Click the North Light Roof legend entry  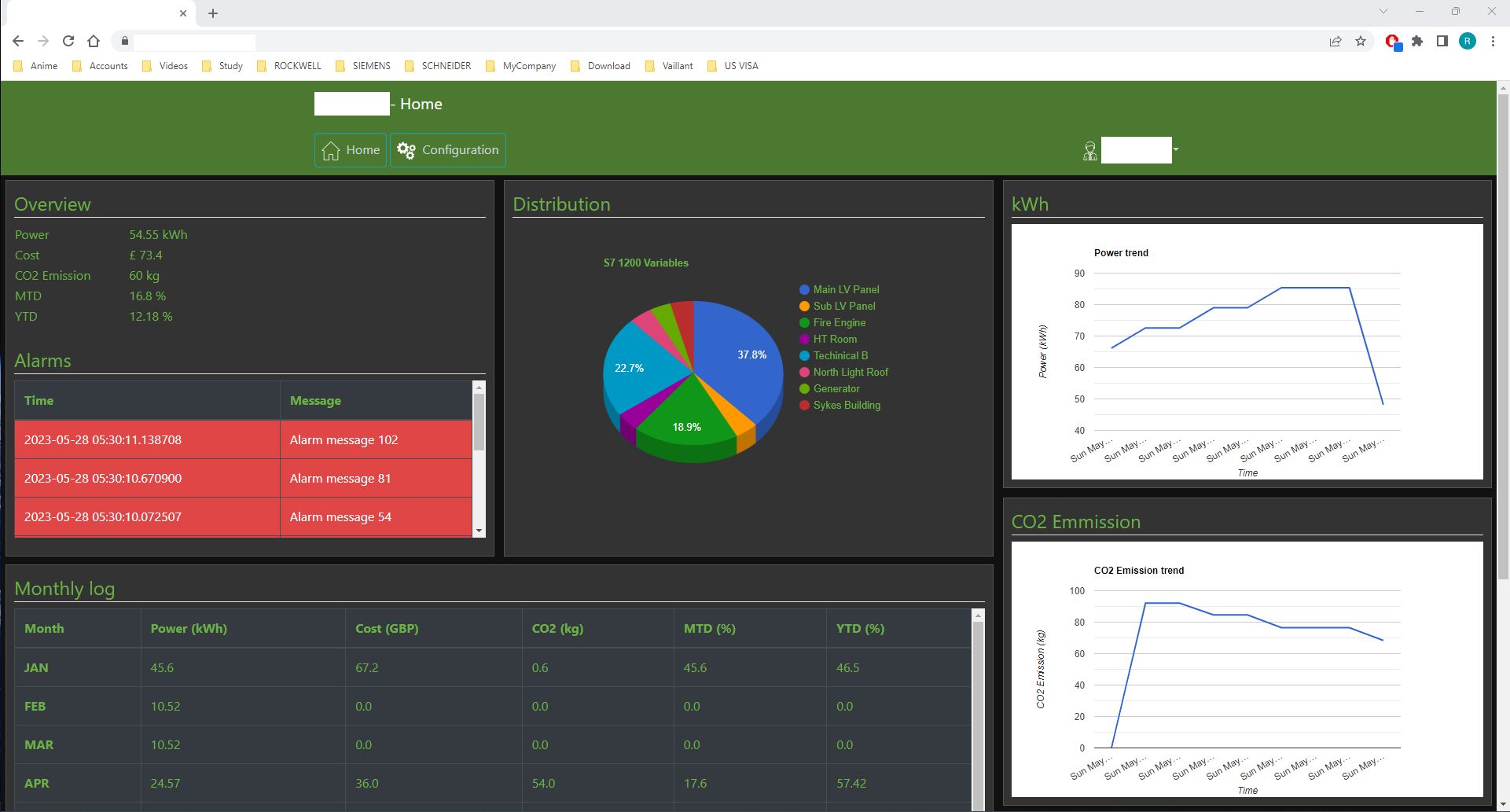[843, 373]
